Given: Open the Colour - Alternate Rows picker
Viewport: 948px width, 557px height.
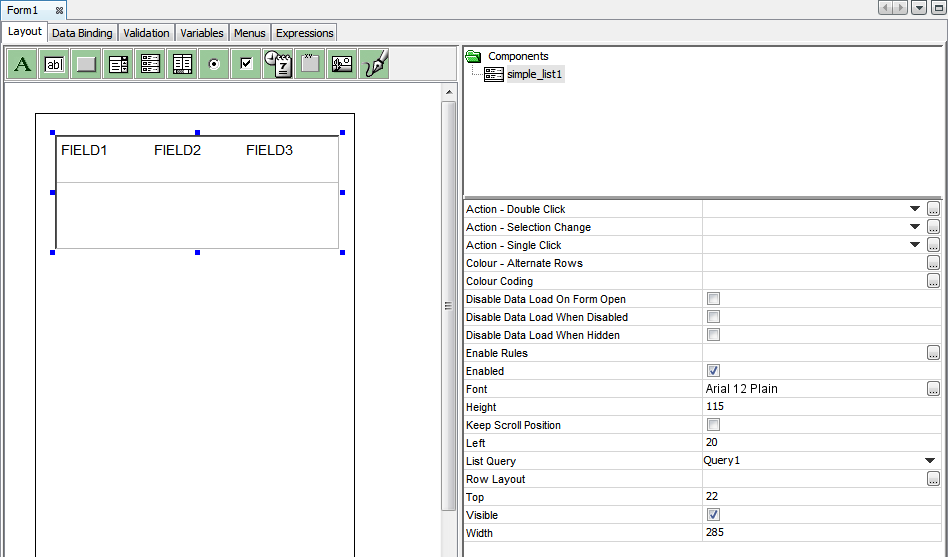Looking at the screenshot, I should click(933, 263).
